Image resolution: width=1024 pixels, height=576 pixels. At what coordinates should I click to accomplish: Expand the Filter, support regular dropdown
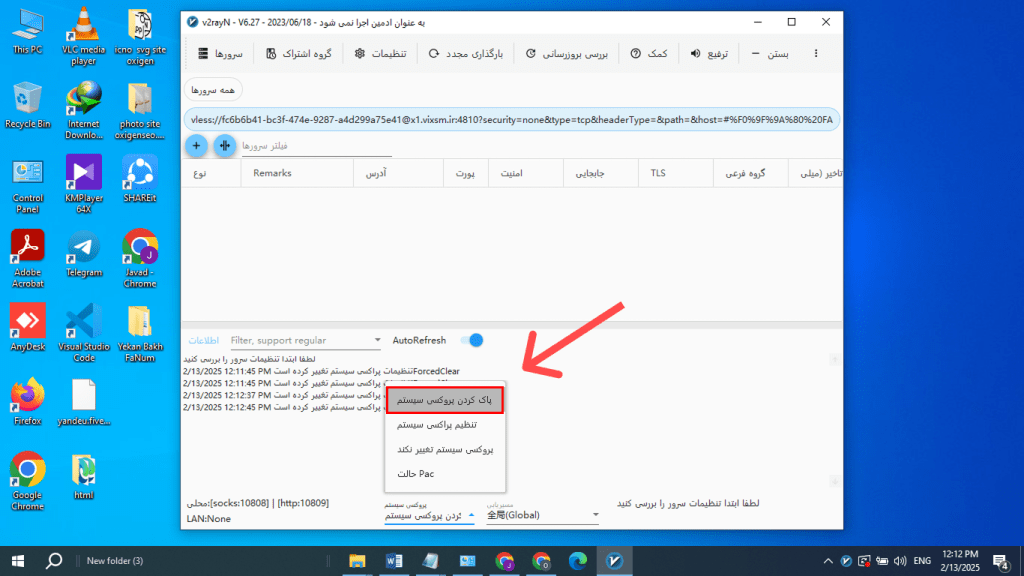point(378,340)
